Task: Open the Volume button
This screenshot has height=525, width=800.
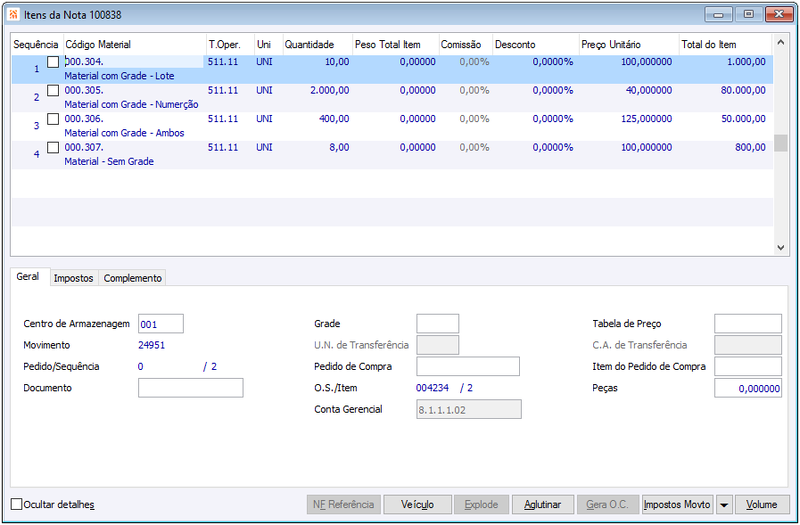Action: (x=762, y=505)
